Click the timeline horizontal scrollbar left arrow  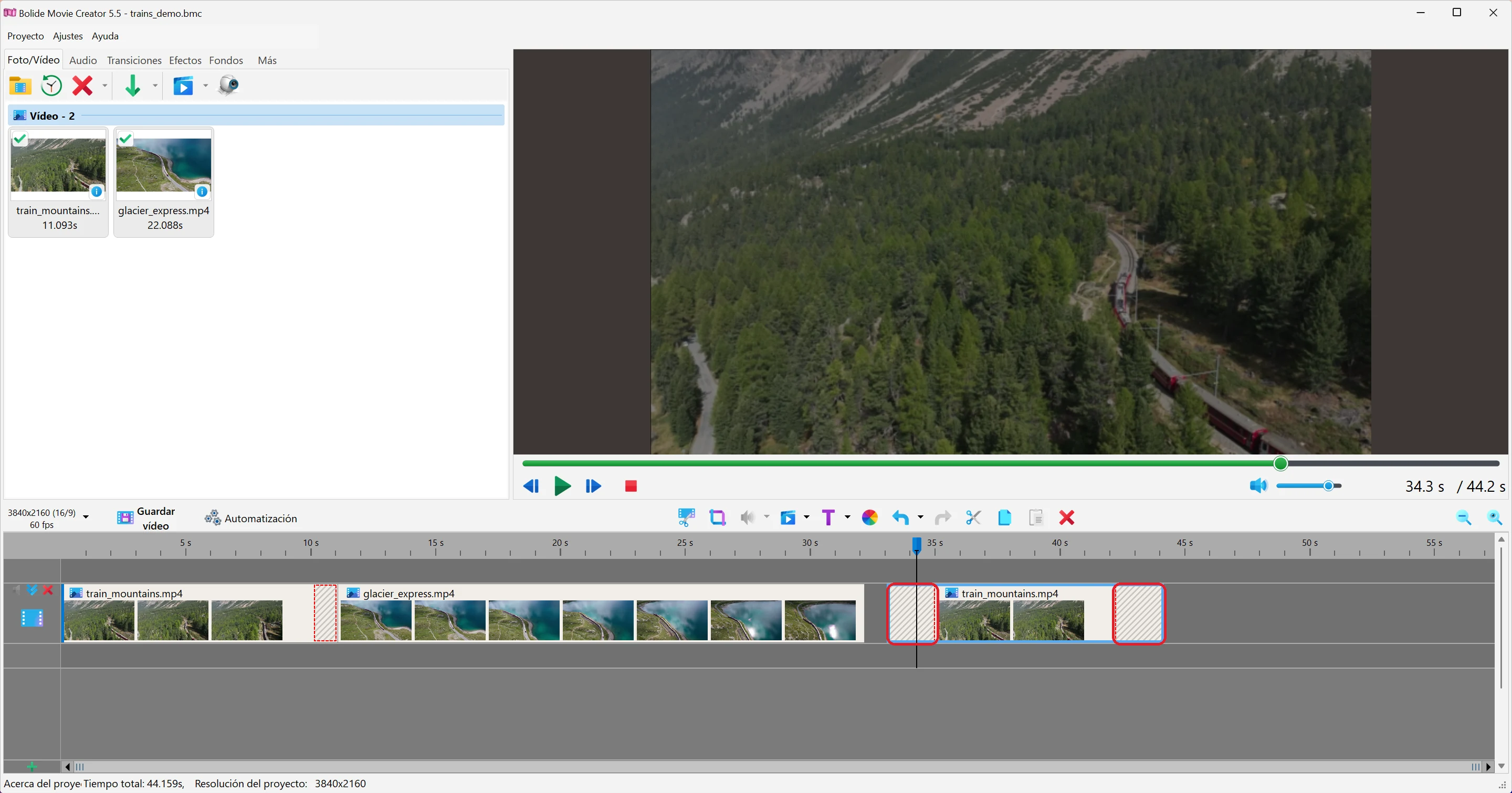tap(68, 767)
